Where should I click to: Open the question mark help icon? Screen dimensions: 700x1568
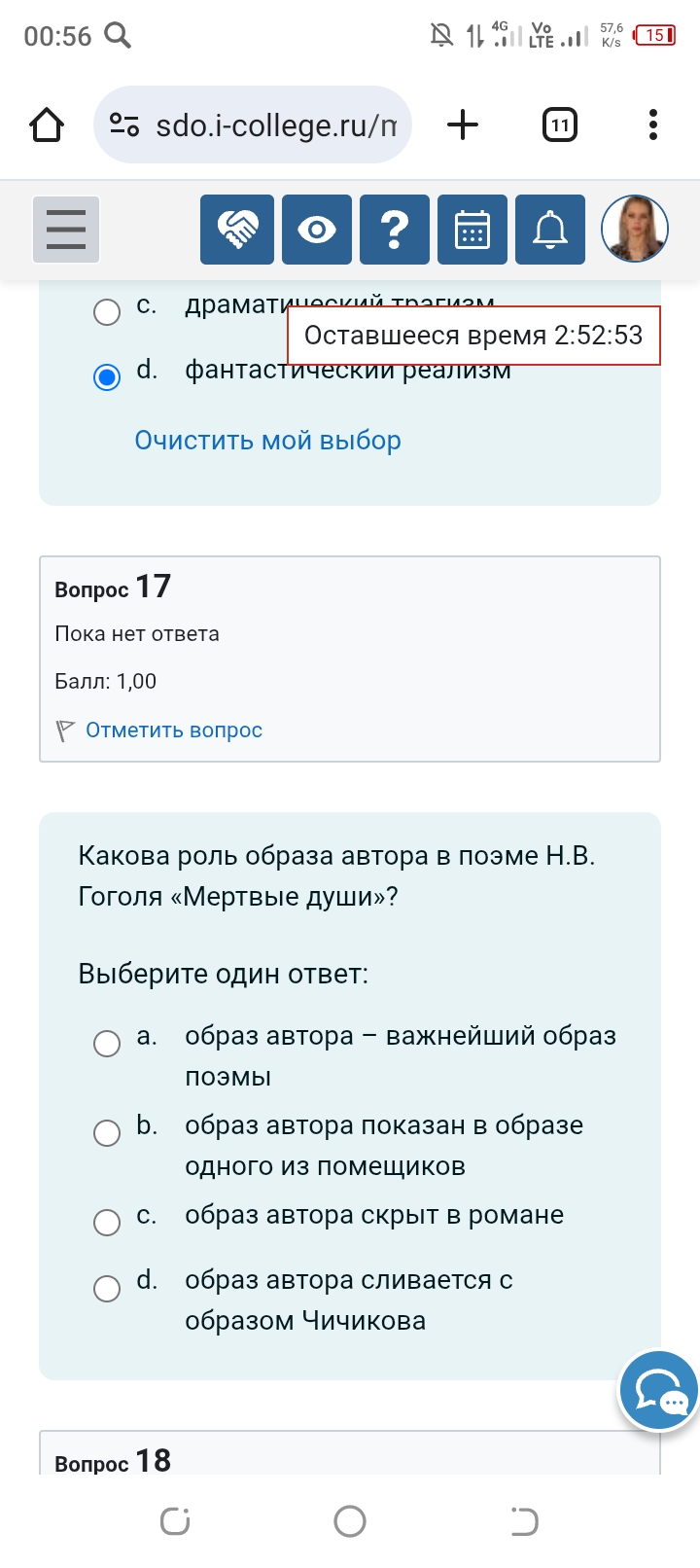(x=395, y=230)
